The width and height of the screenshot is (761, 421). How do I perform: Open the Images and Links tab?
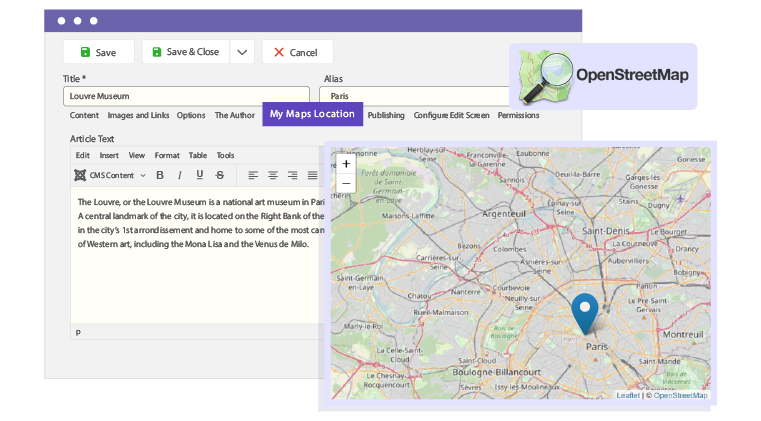[x=138, y=115]
